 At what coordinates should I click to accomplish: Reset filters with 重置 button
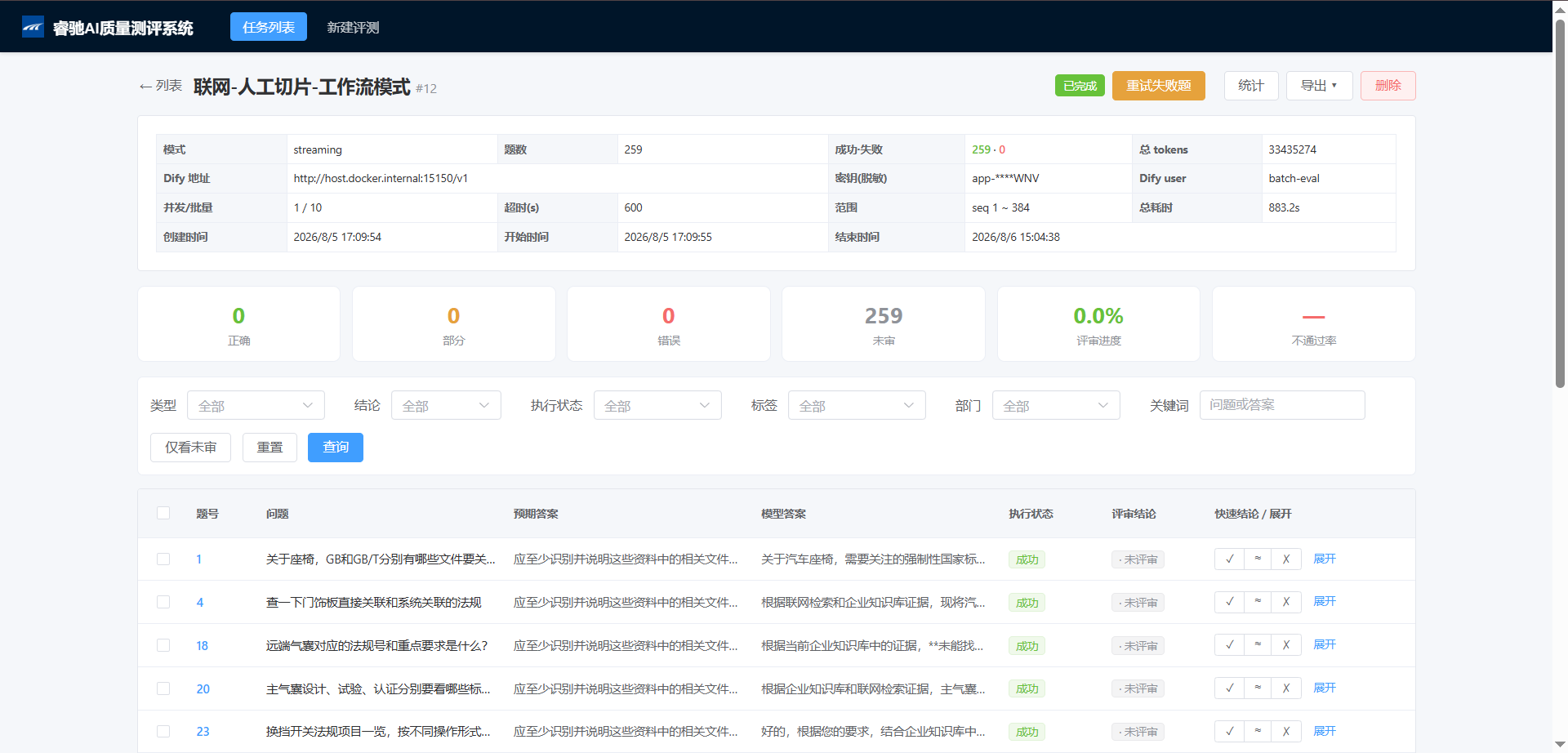tap(269, 448)
